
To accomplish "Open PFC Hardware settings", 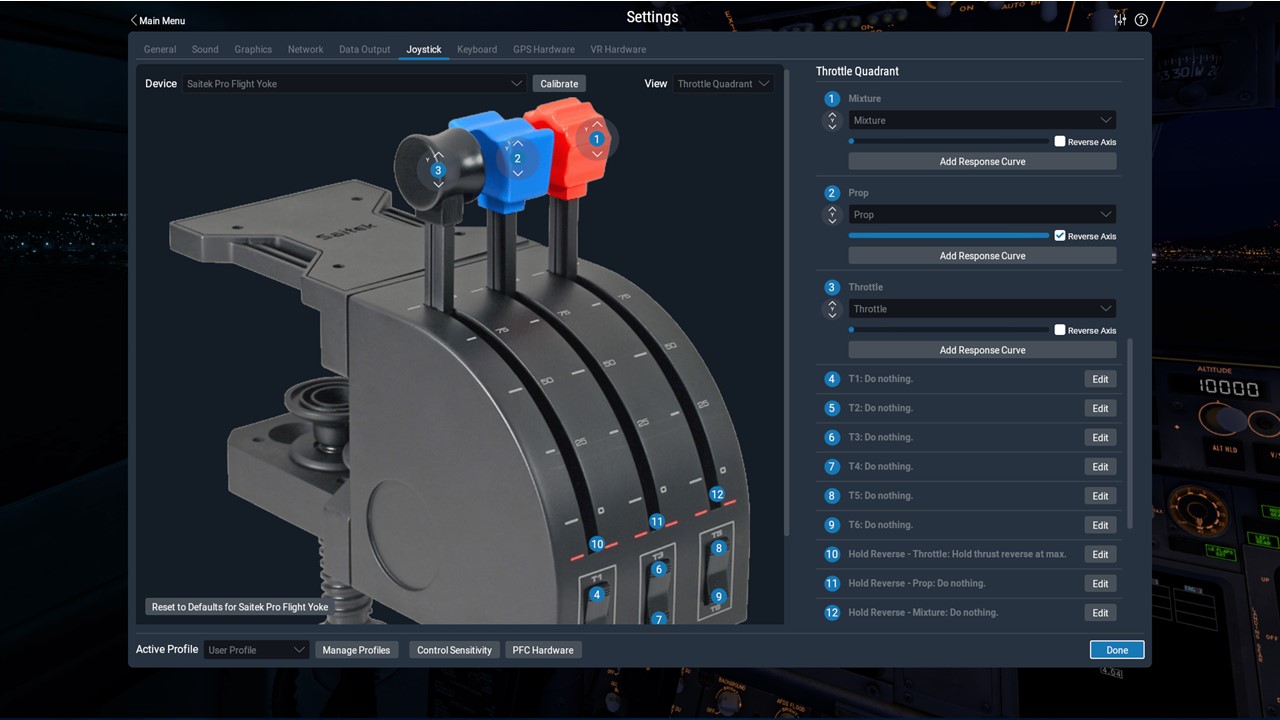I will [x=543, y=650].
